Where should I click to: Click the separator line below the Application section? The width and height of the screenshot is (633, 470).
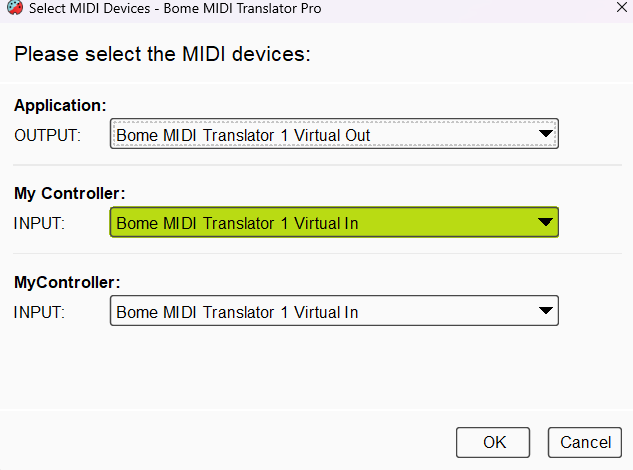(x=316, y=165)
